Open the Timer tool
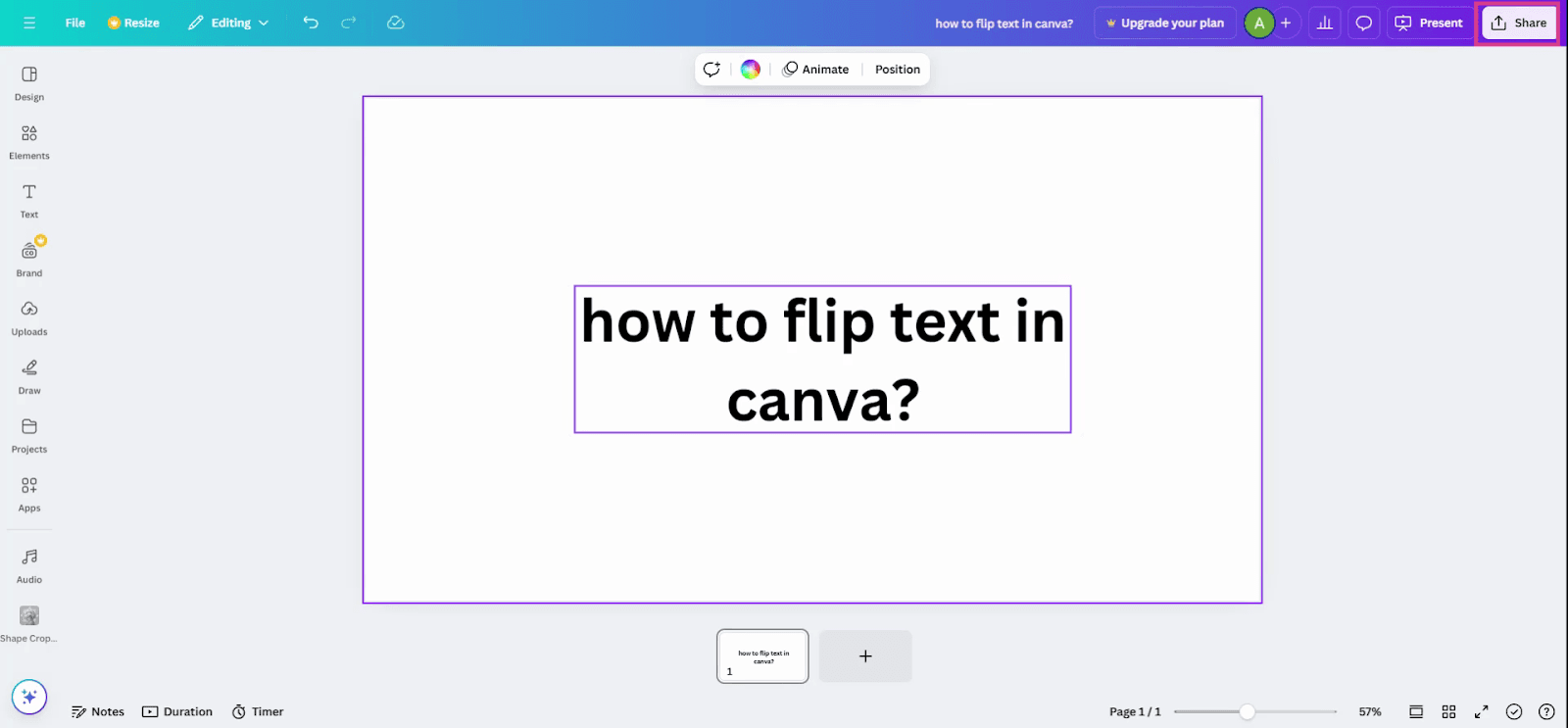Viewport: 1568px width, 728px height. [258, 711]
